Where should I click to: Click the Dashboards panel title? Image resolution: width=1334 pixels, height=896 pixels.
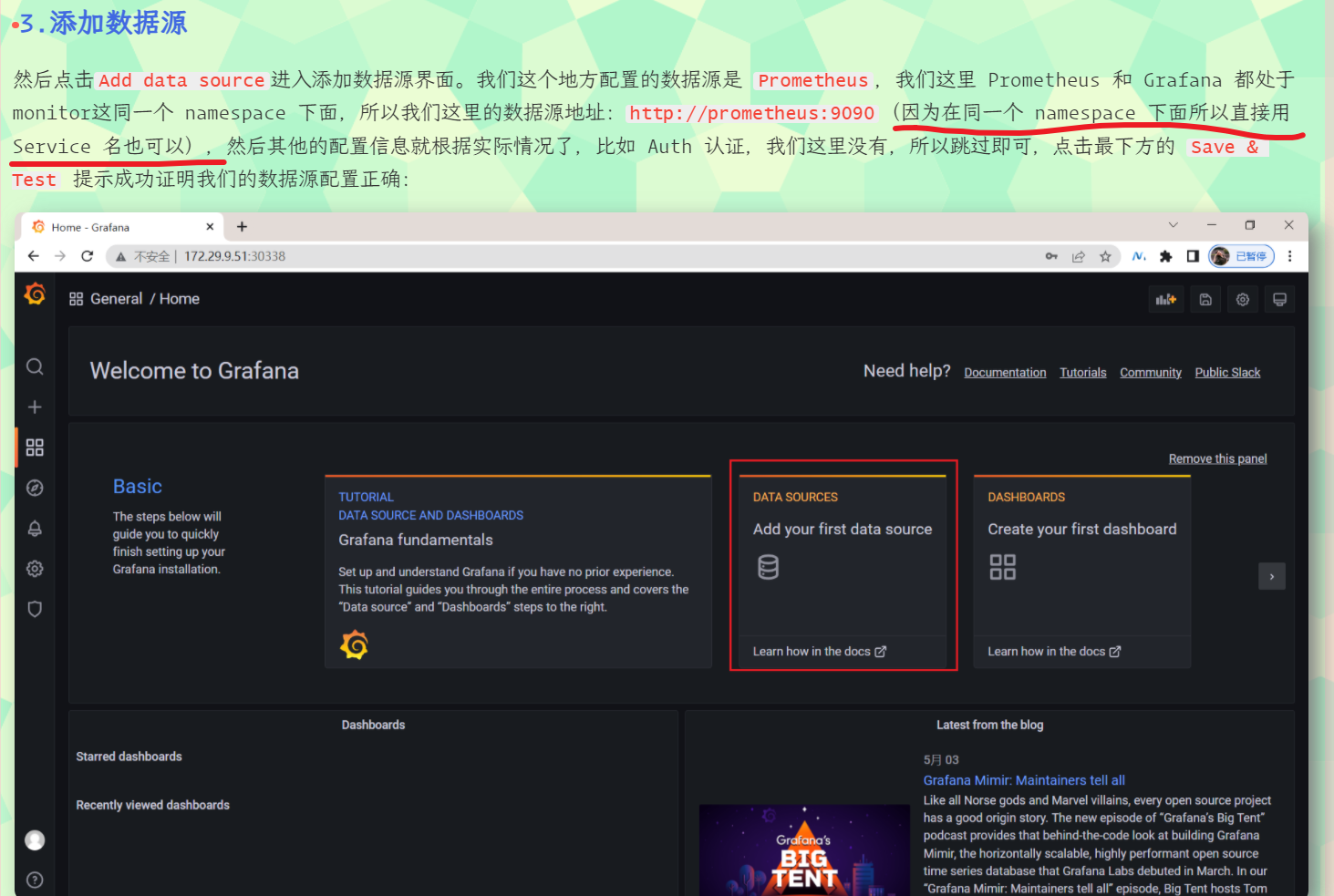click(x=373, y=725)
